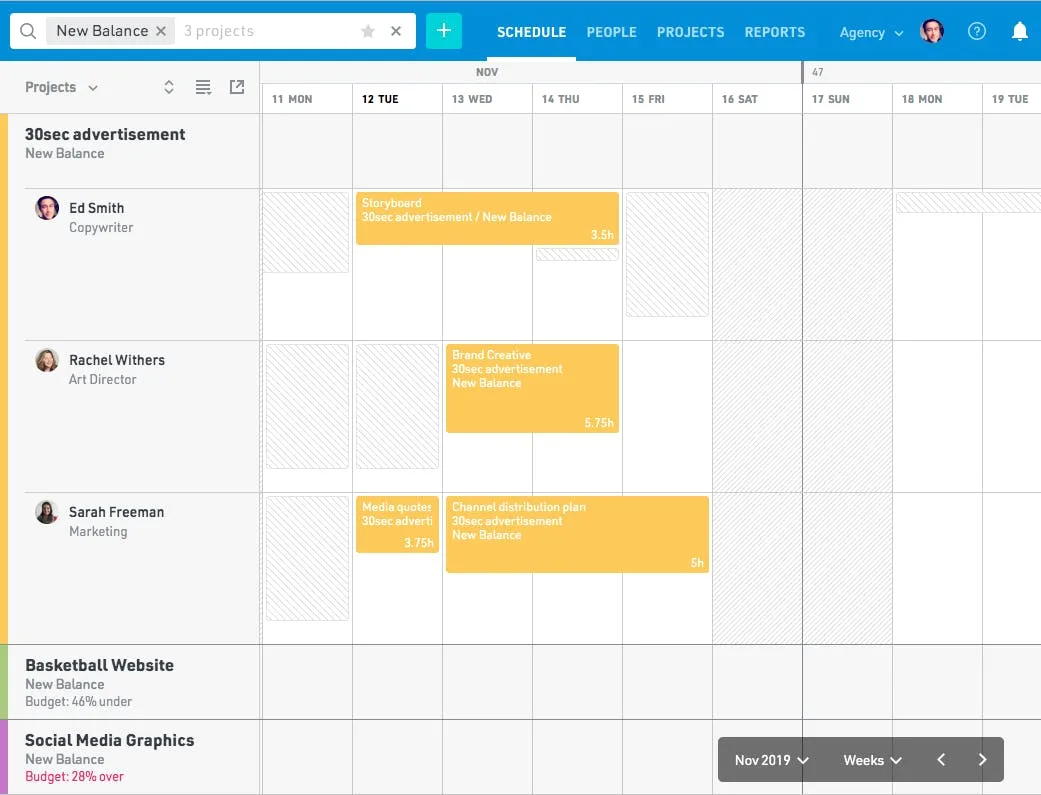Go to previous period arrow

click(x=941, y=760)
